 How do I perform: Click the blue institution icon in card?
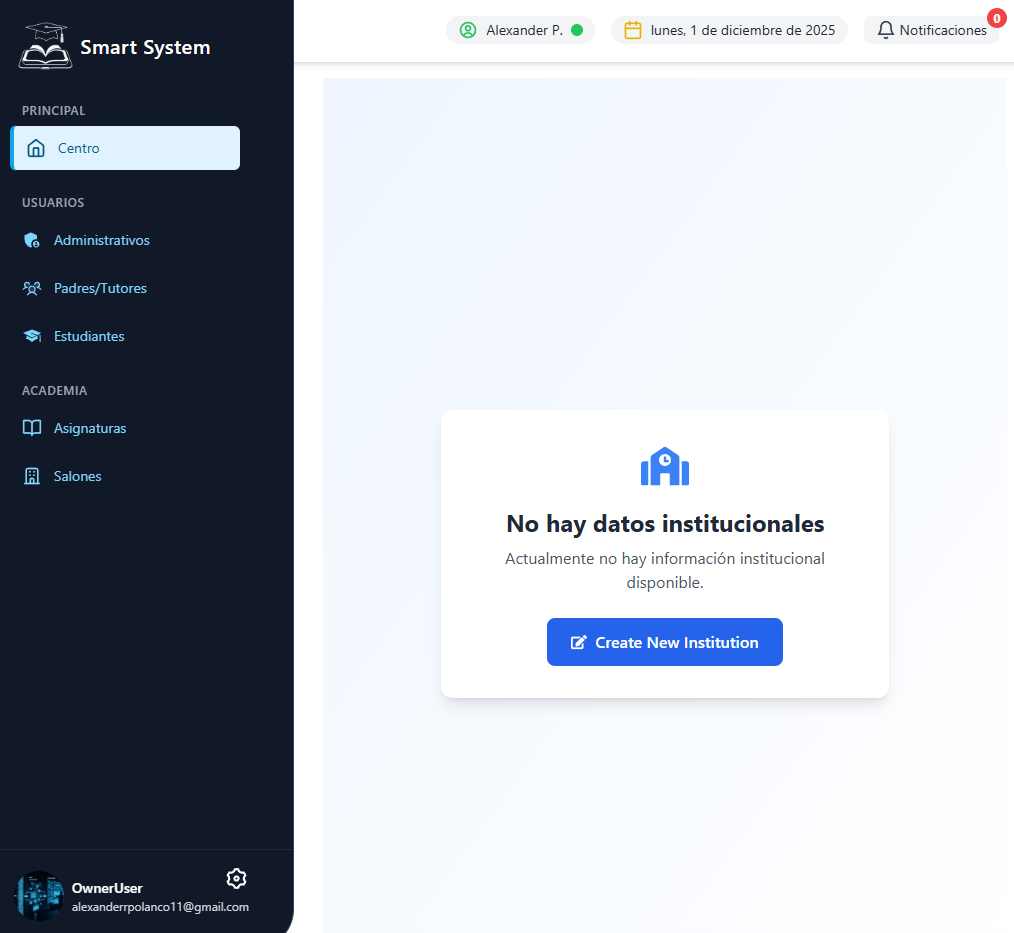tap(665, 467)
